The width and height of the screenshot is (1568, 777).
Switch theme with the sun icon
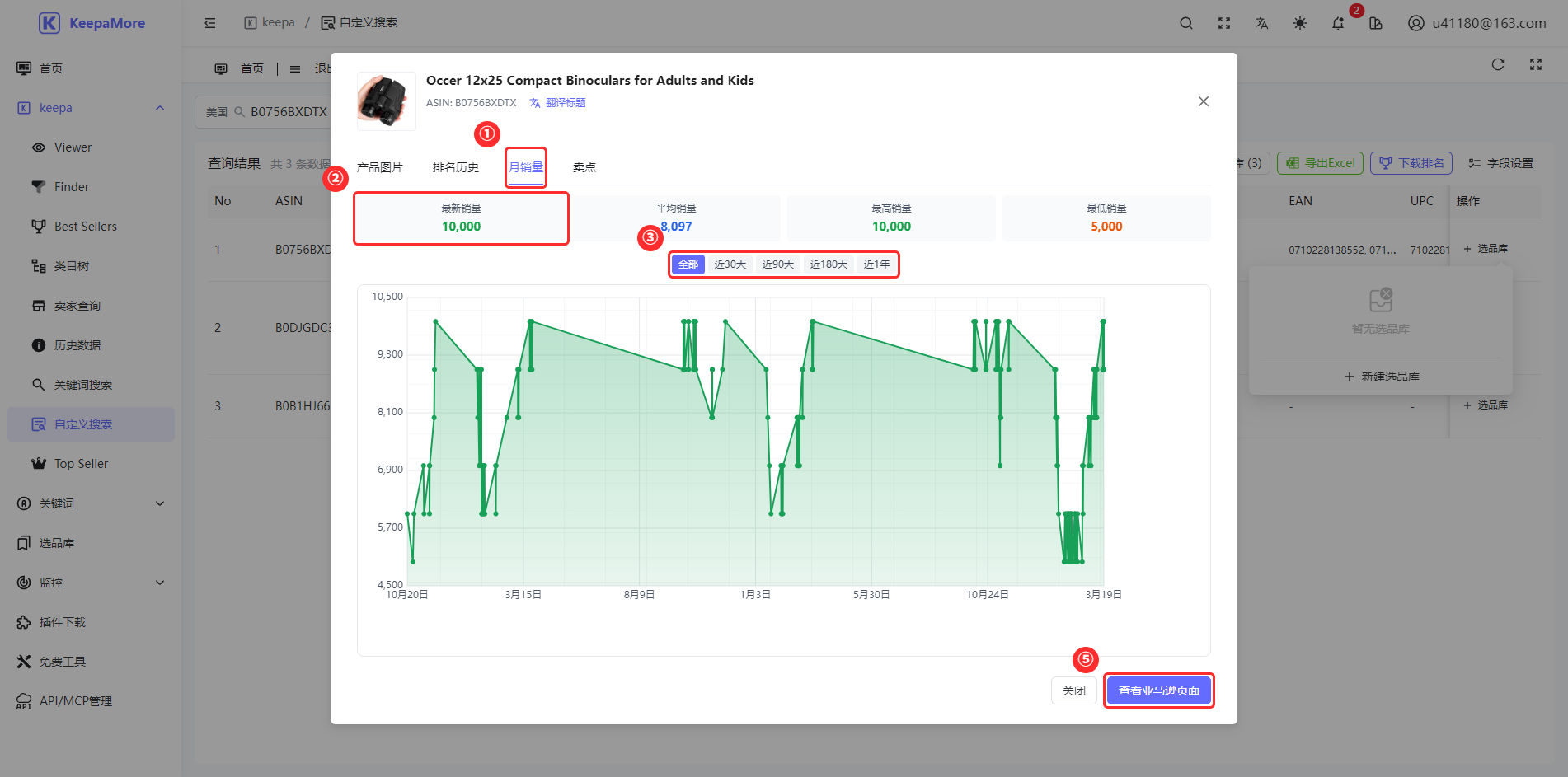click(1300, 23)
